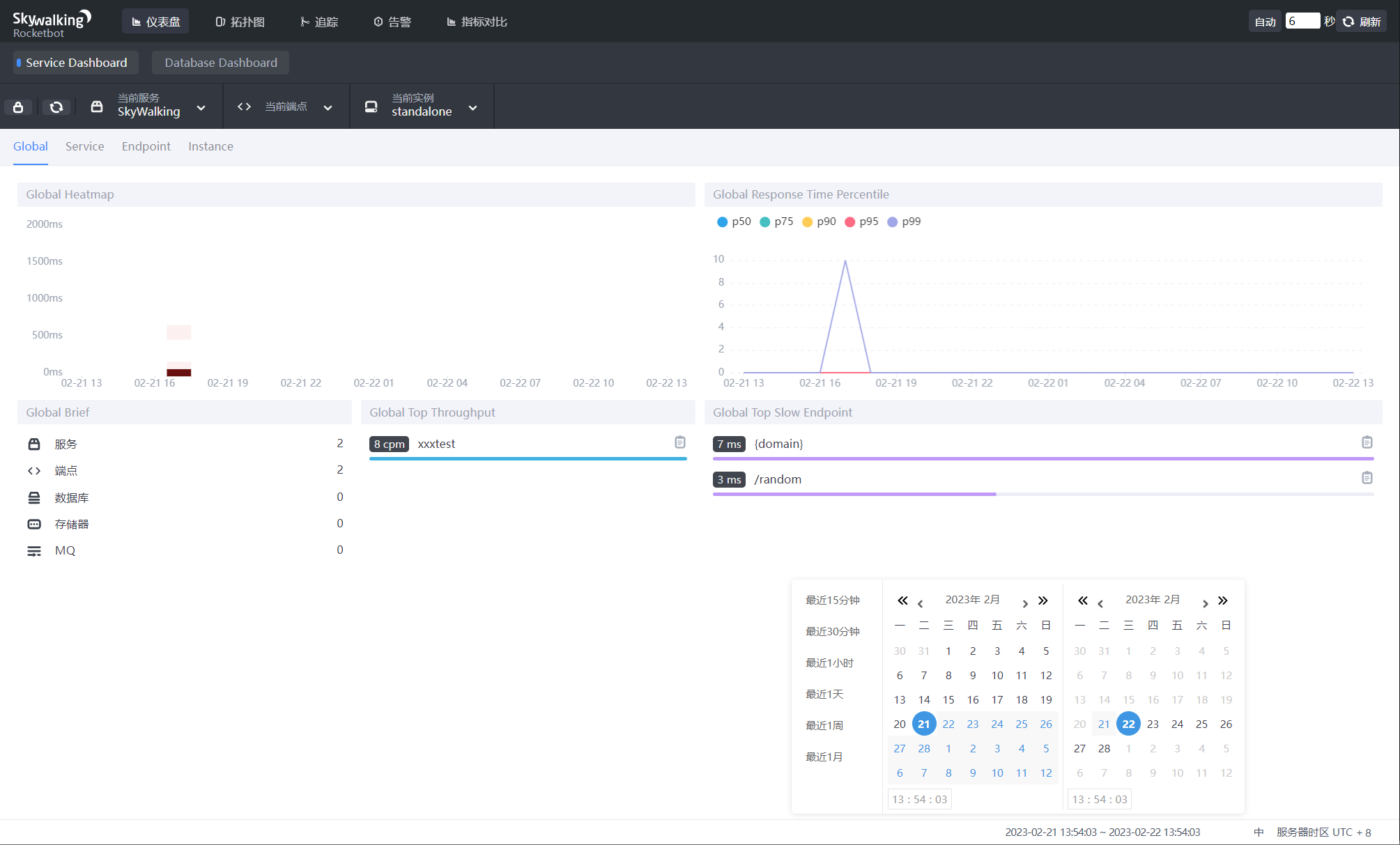Click the {domain} 7 ms progress bar
Viewport: 1400px width, 845px height.
[1043, 458]
